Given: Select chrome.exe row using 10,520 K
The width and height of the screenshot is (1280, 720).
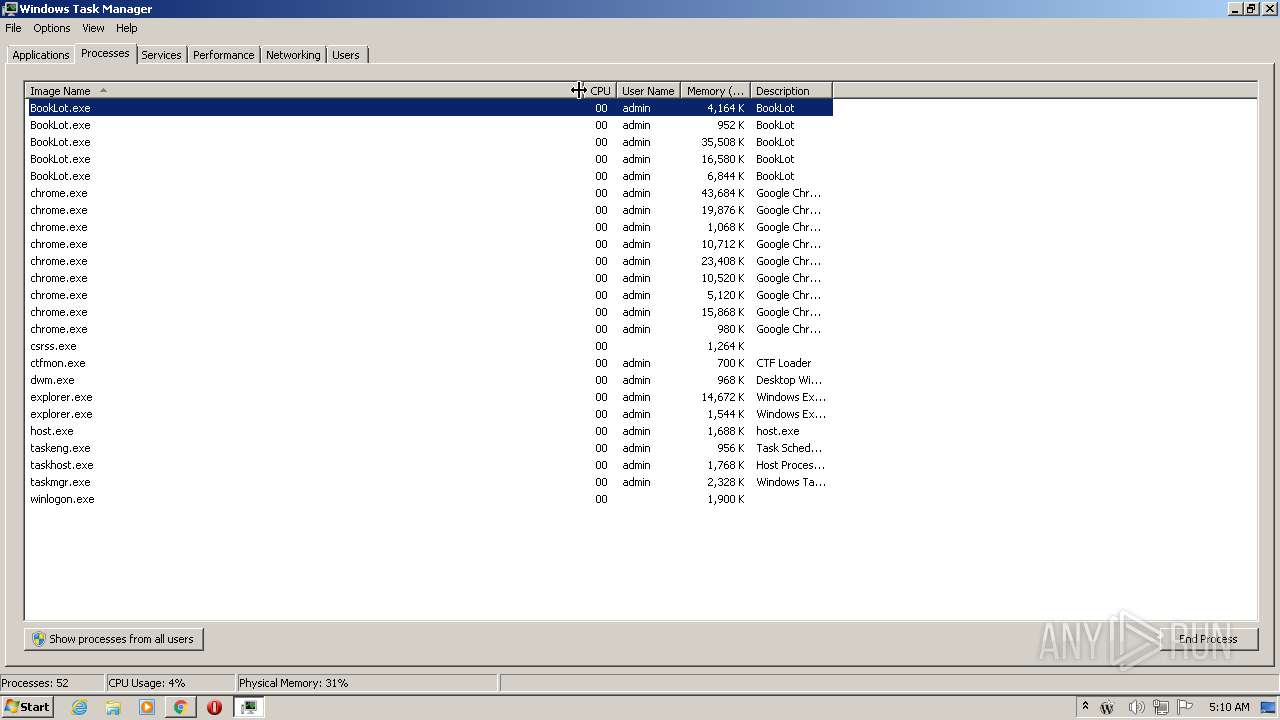Looking at the screenshot, I should (429, 278).
